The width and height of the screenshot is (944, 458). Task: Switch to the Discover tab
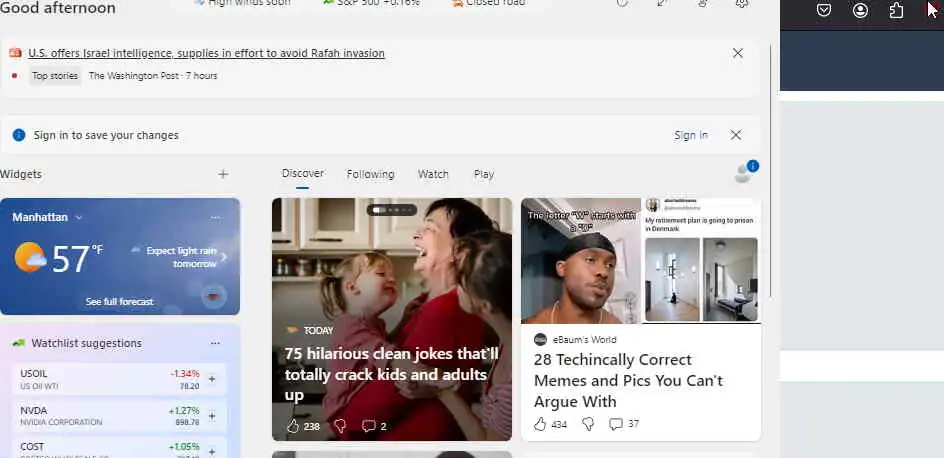(302, 173)
